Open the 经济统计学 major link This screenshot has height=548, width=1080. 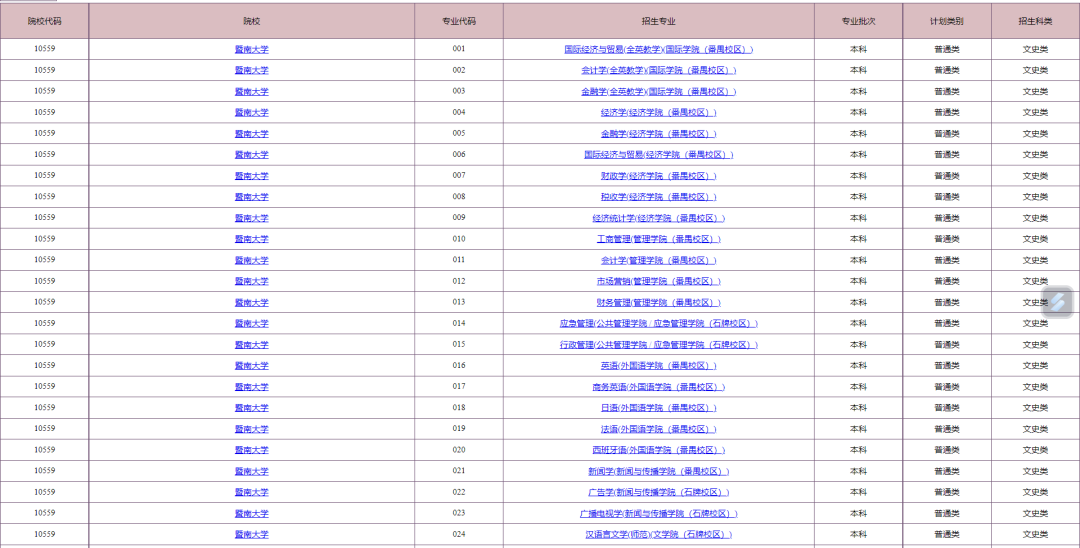(658, 218)
